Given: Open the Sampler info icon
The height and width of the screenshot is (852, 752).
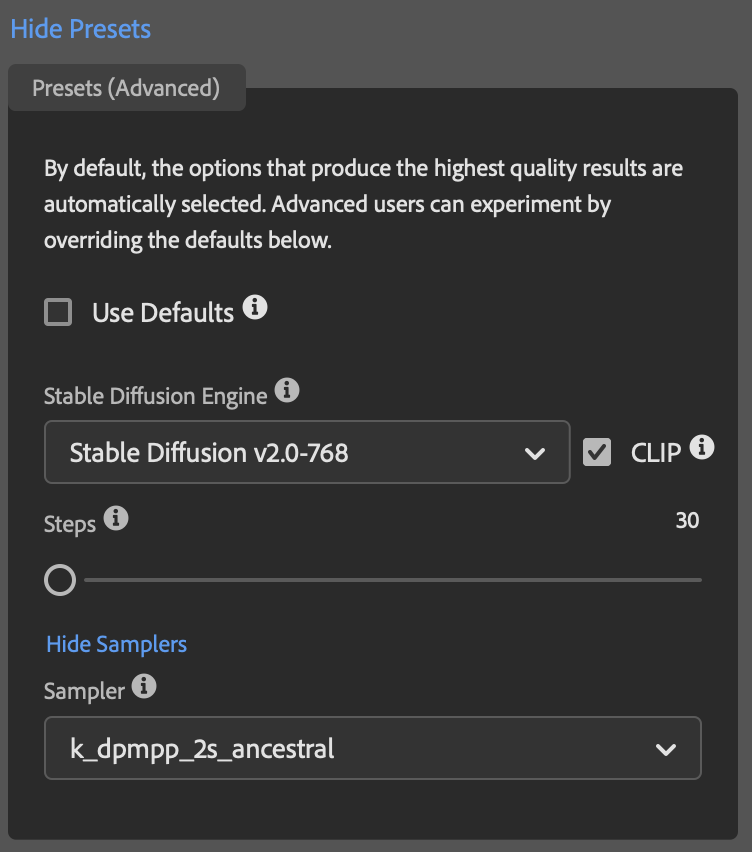Looking at the screenshot, I should click(x=144, y=686).
